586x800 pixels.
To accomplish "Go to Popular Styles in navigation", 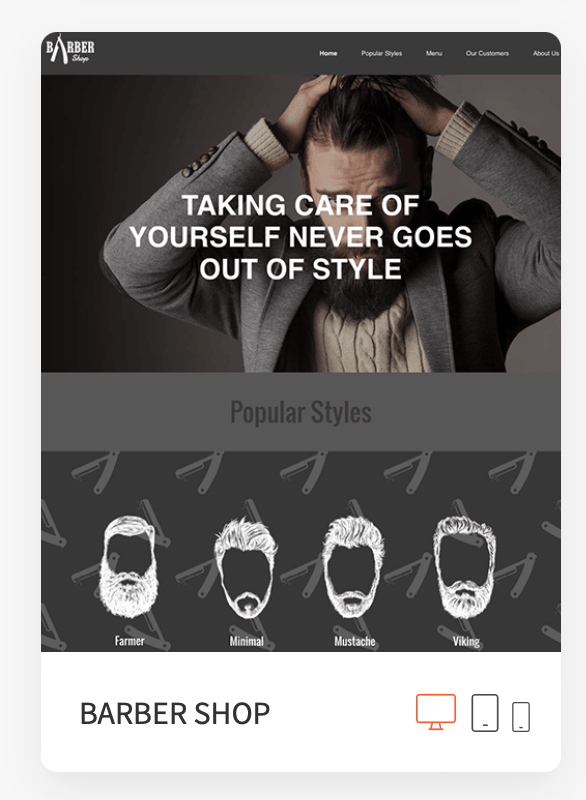I will pyautogui.click(x=381, y=53).
